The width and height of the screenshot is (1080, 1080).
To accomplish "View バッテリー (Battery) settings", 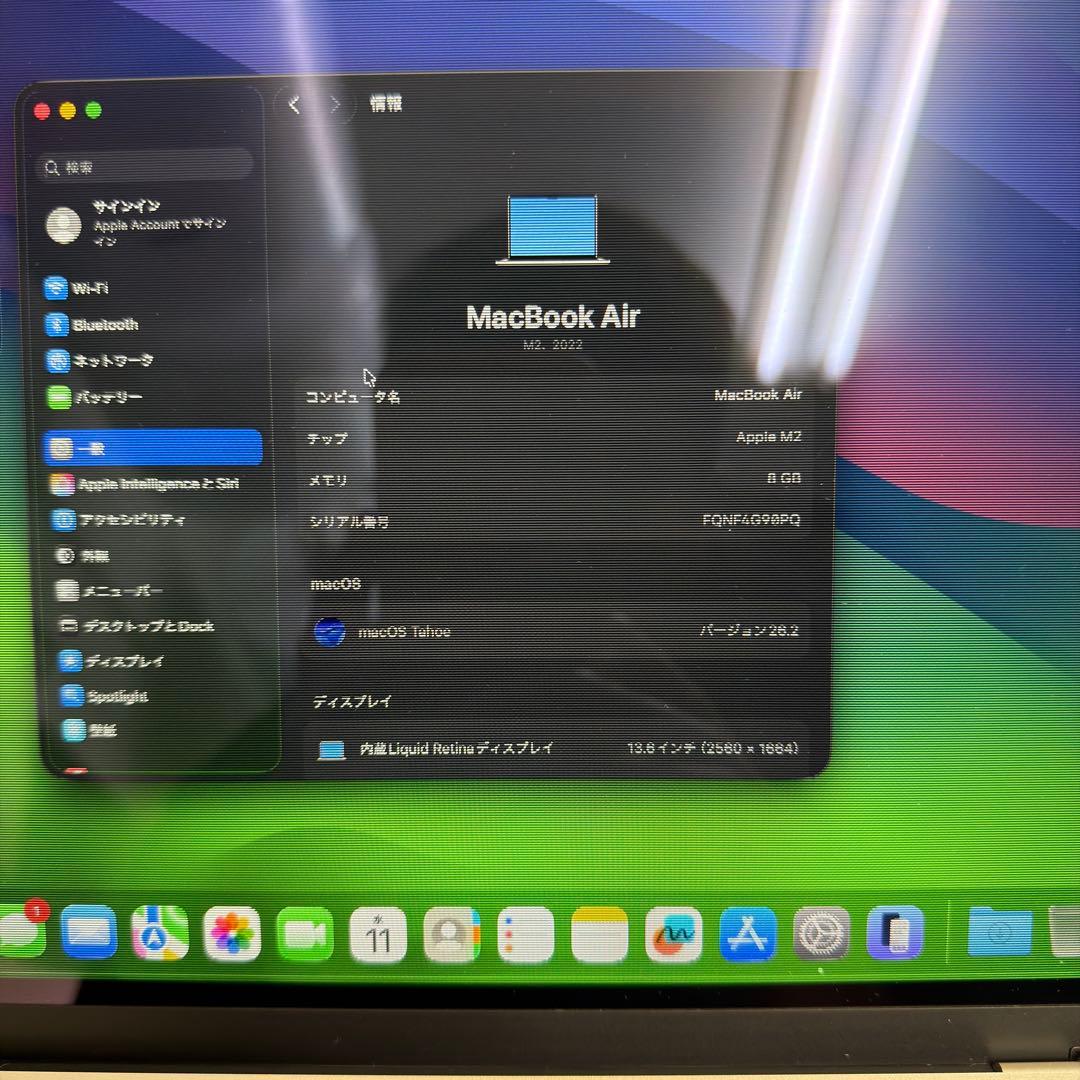I will pyautogui.click(x=110, y=397).
